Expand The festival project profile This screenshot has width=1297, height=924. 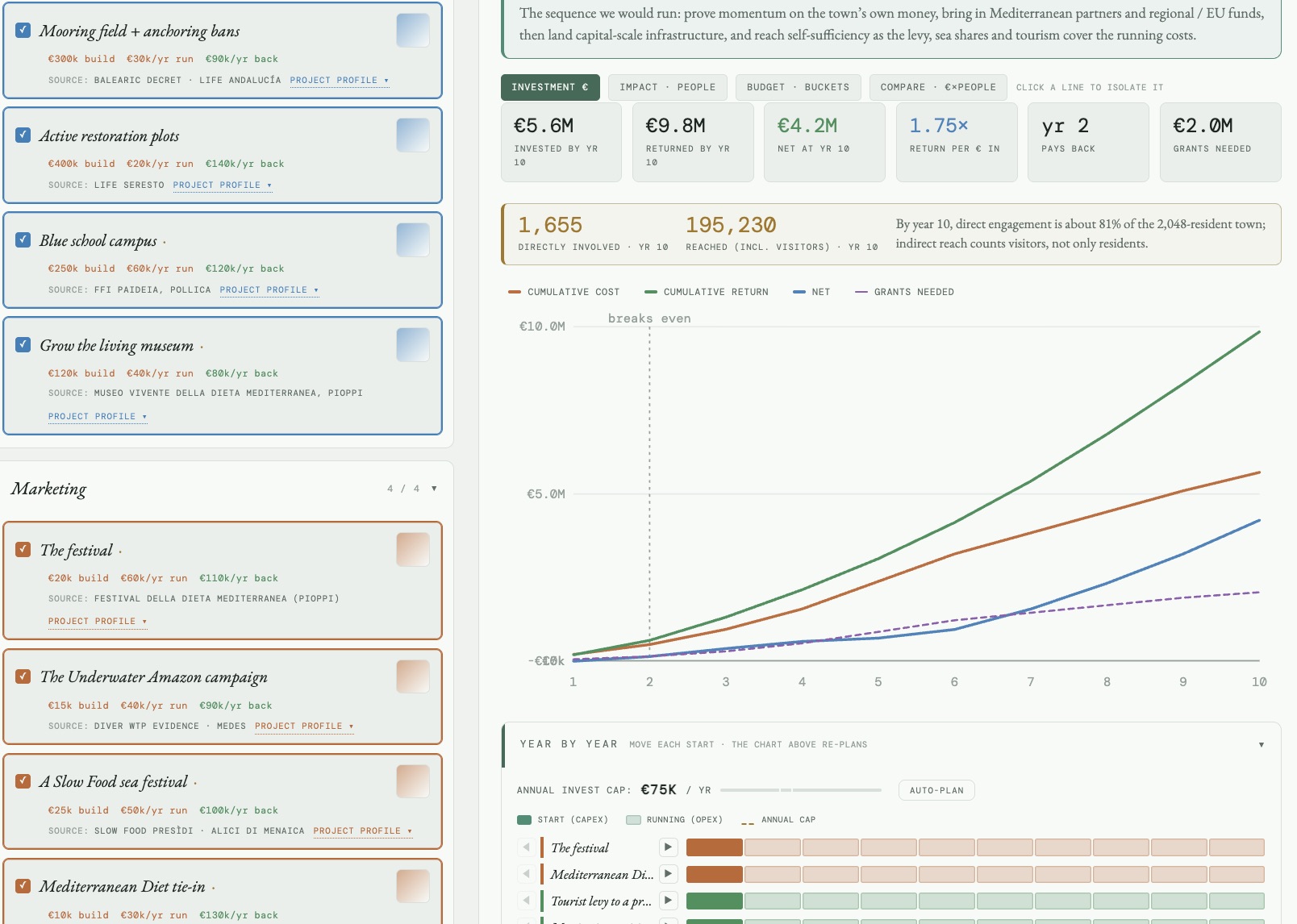coord(98,622)
